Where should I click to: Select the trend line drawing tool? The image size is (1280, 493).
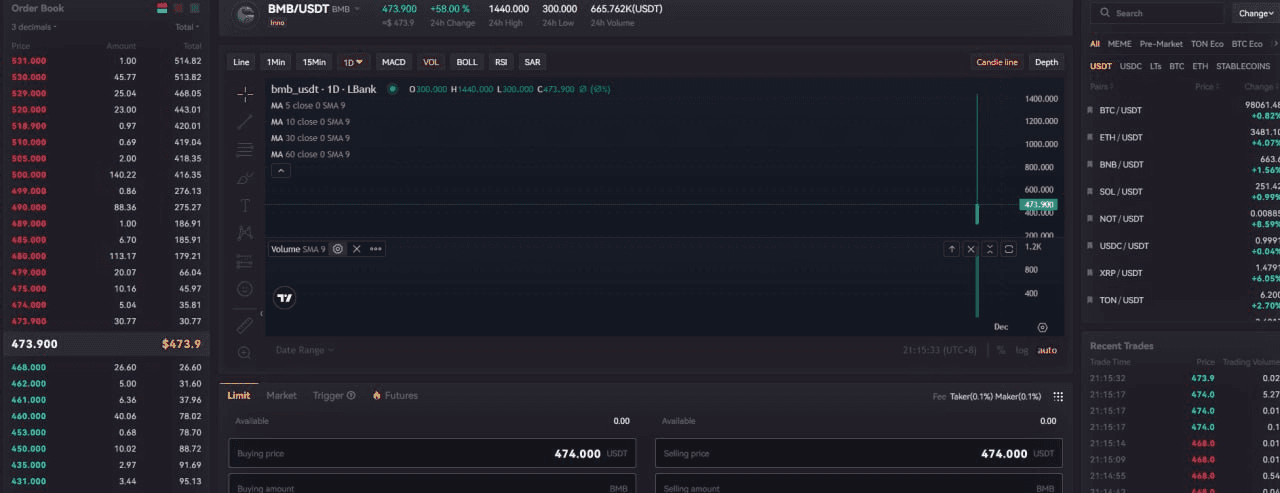coord(245,122)
